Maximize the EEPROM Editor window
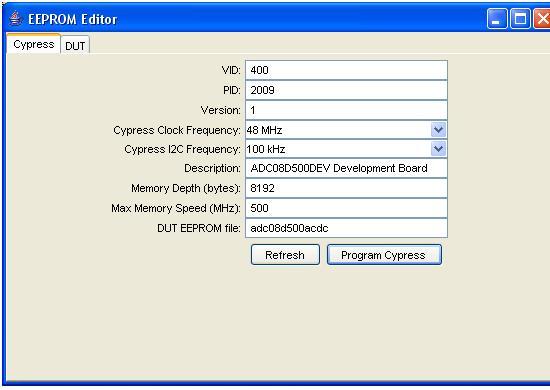550x390 pixels. click(520, 19)
